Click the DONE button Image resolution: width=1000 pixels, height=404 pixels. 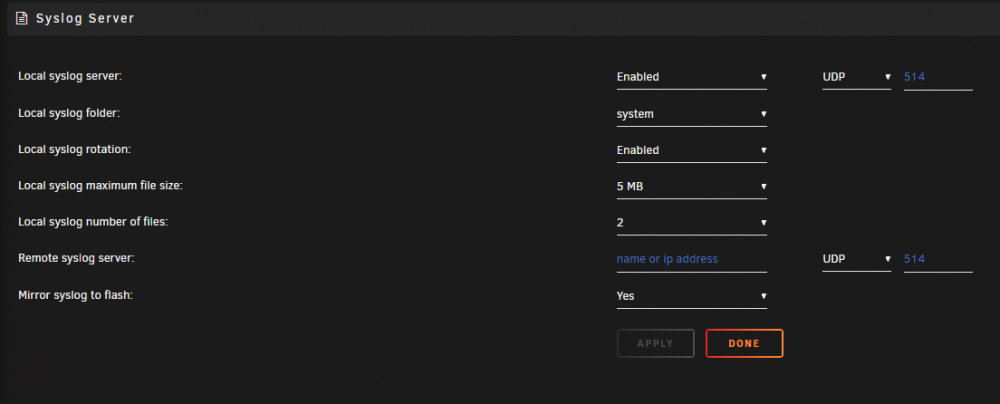744,343
